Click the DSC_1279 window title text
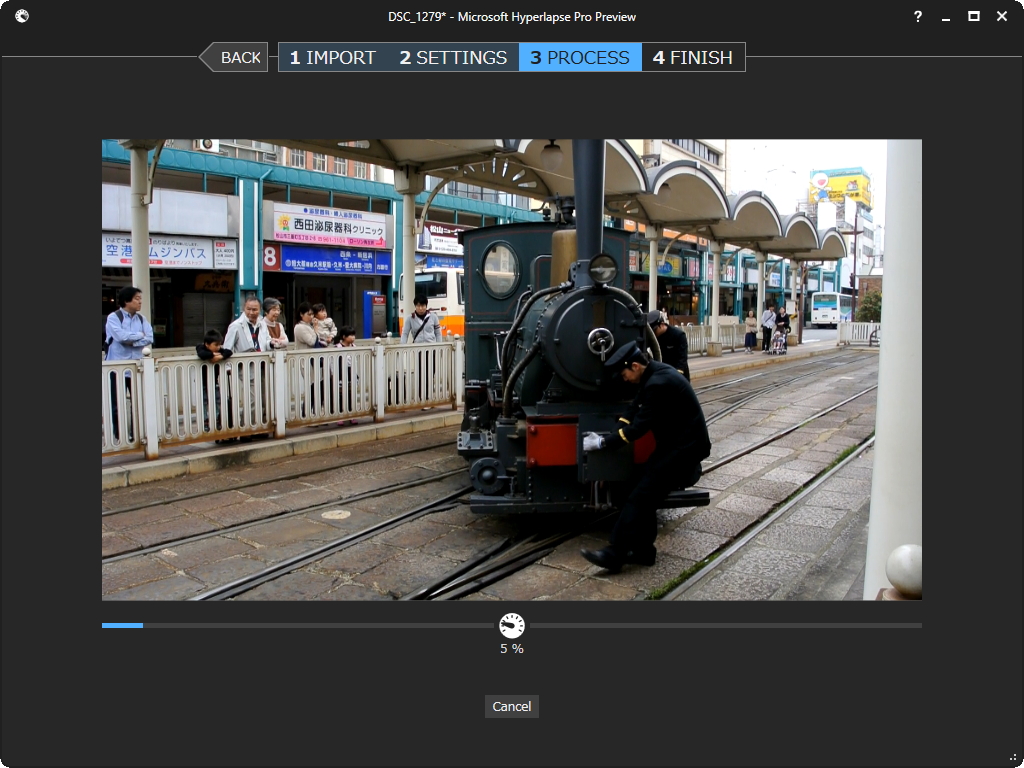This screenshot has width=1024, height=768. [x=512, y=17]
